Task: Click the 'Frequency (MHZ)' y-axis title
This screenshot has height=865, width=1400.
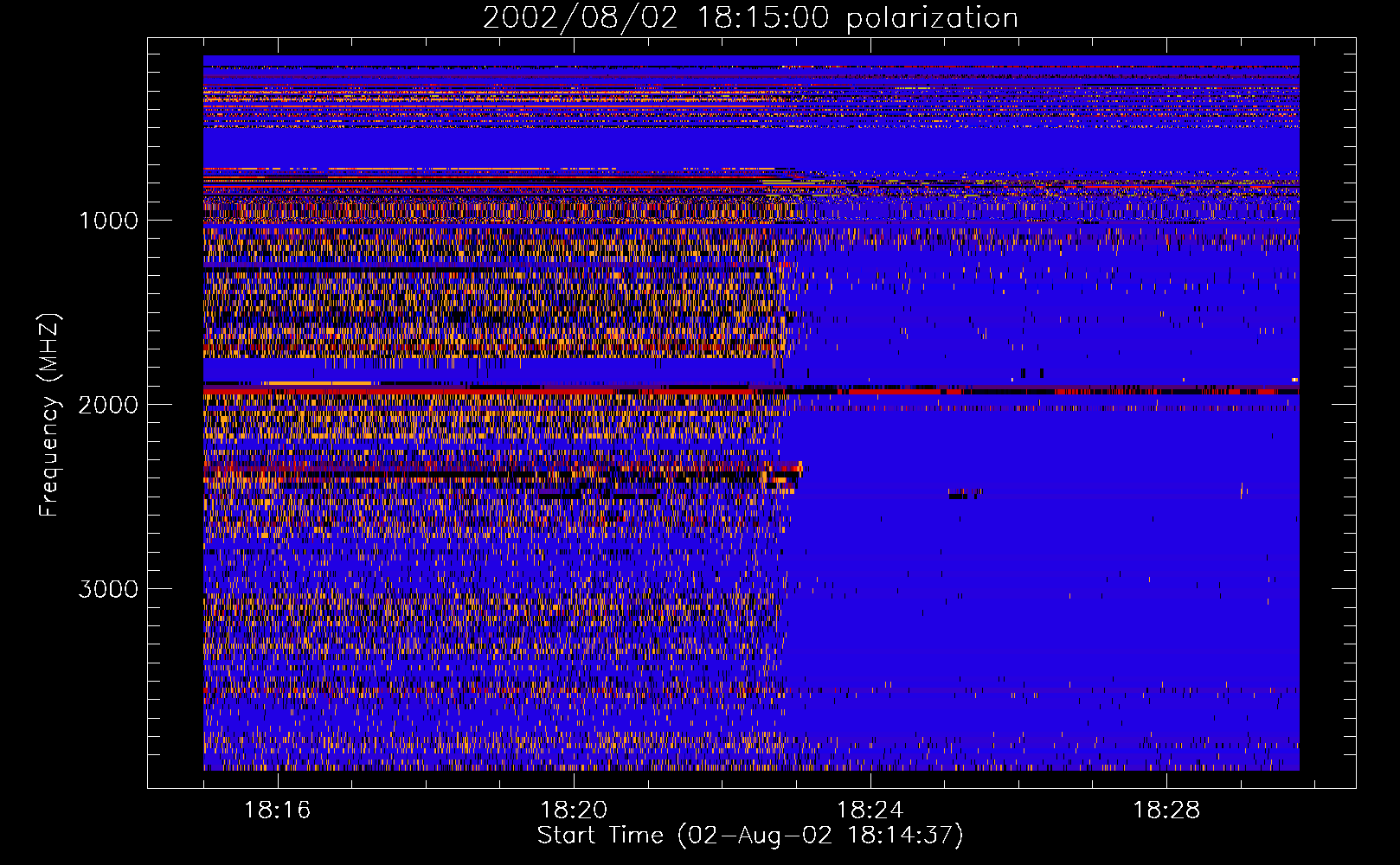Action: click(50, 415)
